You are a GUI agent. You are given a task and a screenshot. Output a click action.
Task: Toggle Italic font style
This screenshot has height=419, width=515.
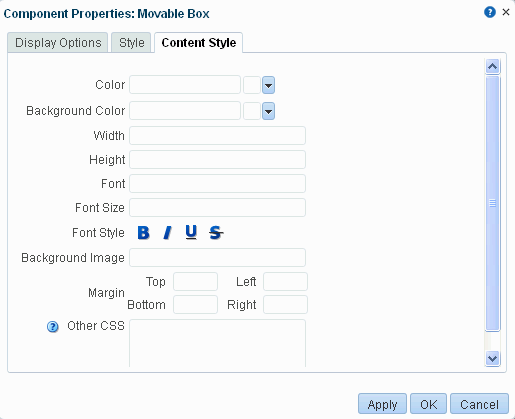168,232
